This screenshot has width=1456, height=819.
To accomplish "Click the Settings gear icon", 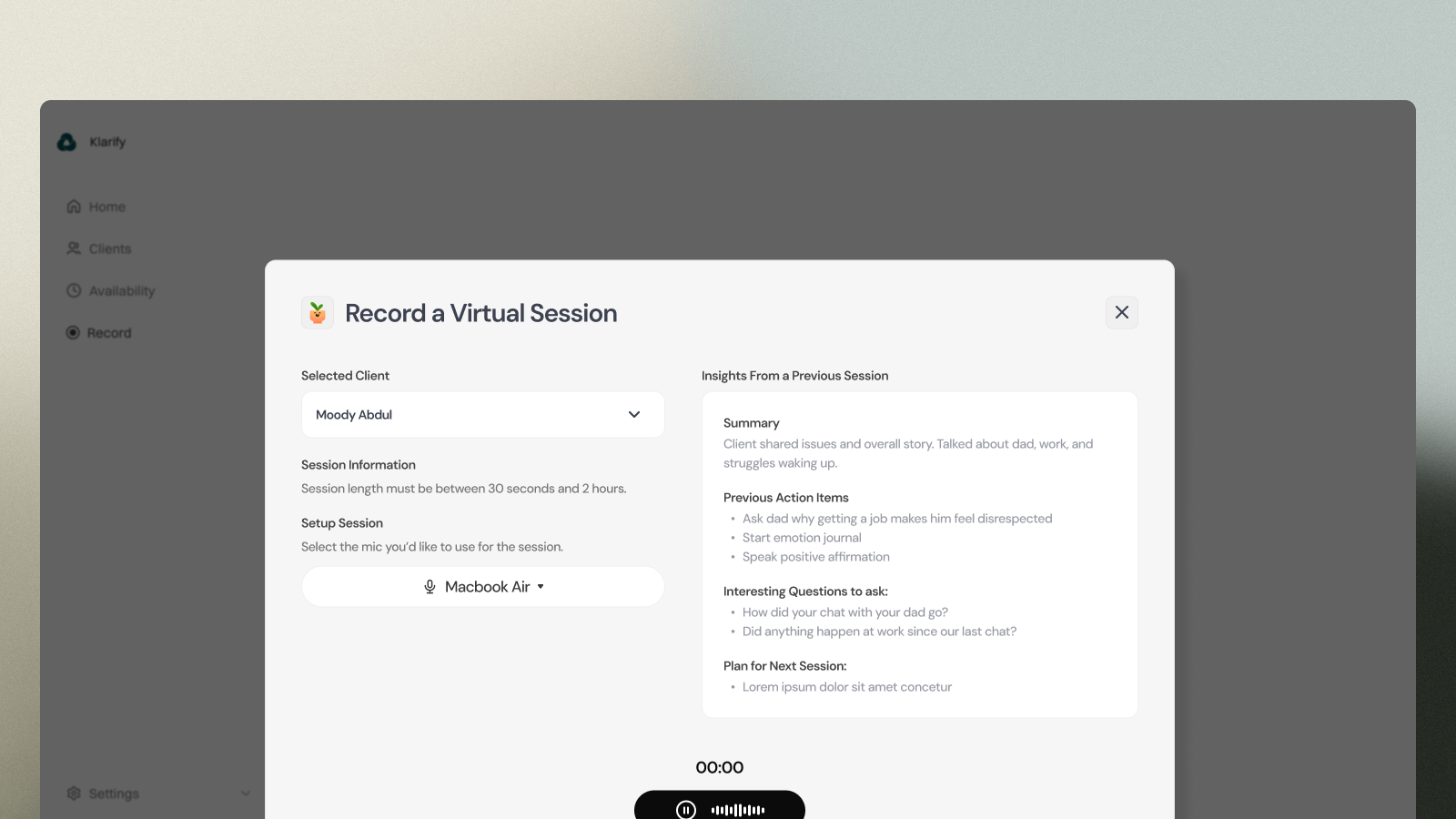I will (74, 793).
